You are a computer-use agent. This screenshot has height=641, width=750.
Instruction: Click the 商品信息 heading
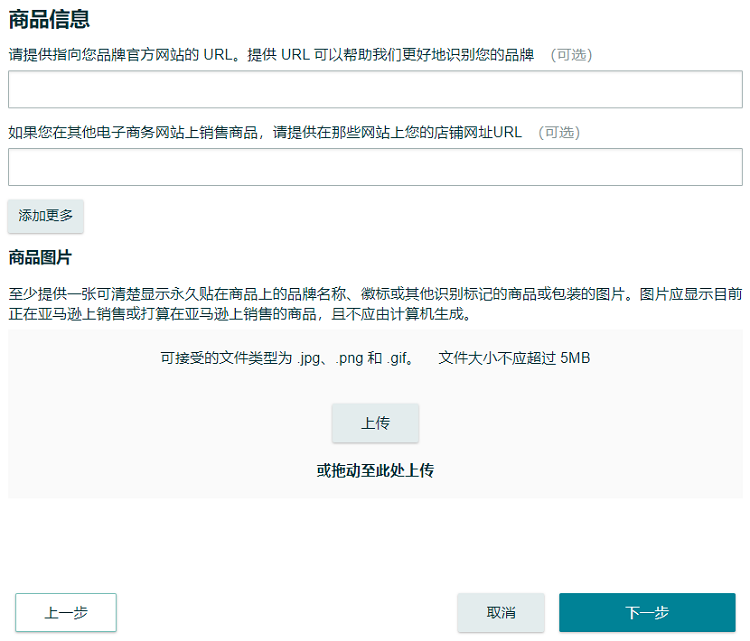(x=49, y=18)
